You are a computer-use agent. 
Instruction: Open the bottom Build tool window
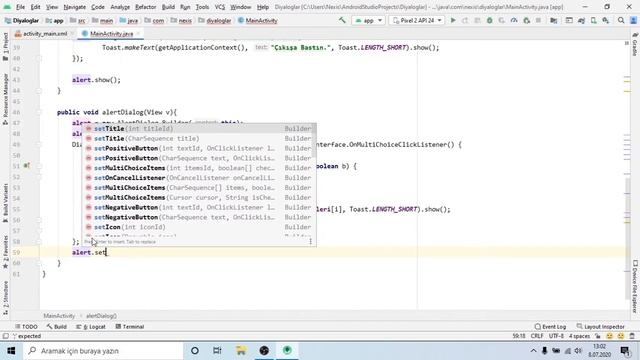(56, 327)
